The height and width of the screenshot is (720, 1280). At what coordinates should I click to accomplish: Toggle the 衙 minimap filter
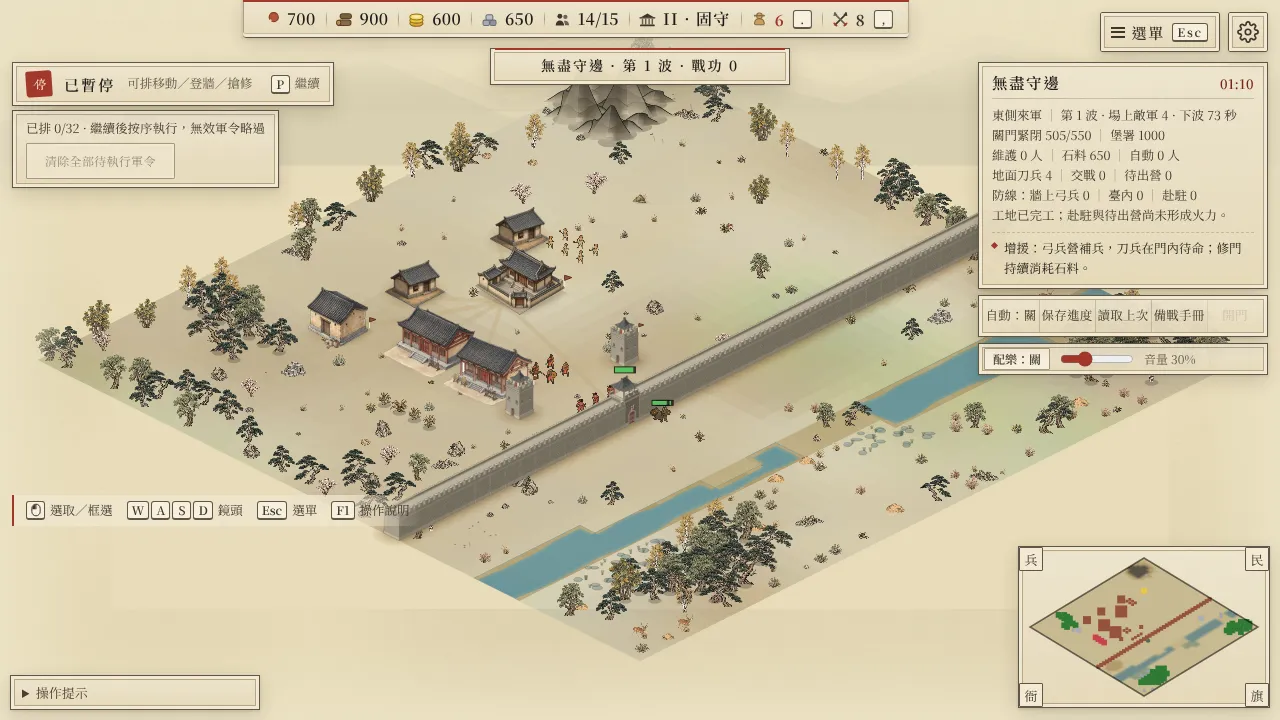pyautogui.click(x=1031, y=695)
